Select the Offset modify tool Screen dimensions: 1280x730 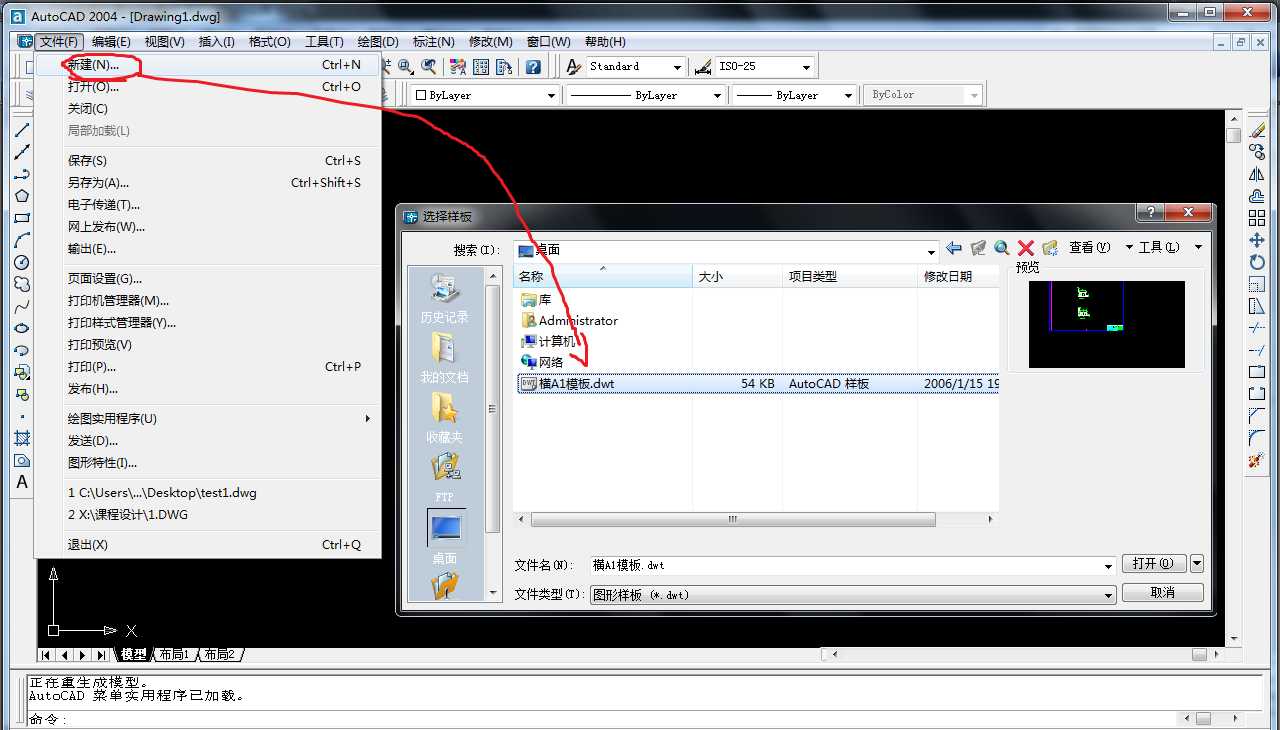tap(1257, 196)
